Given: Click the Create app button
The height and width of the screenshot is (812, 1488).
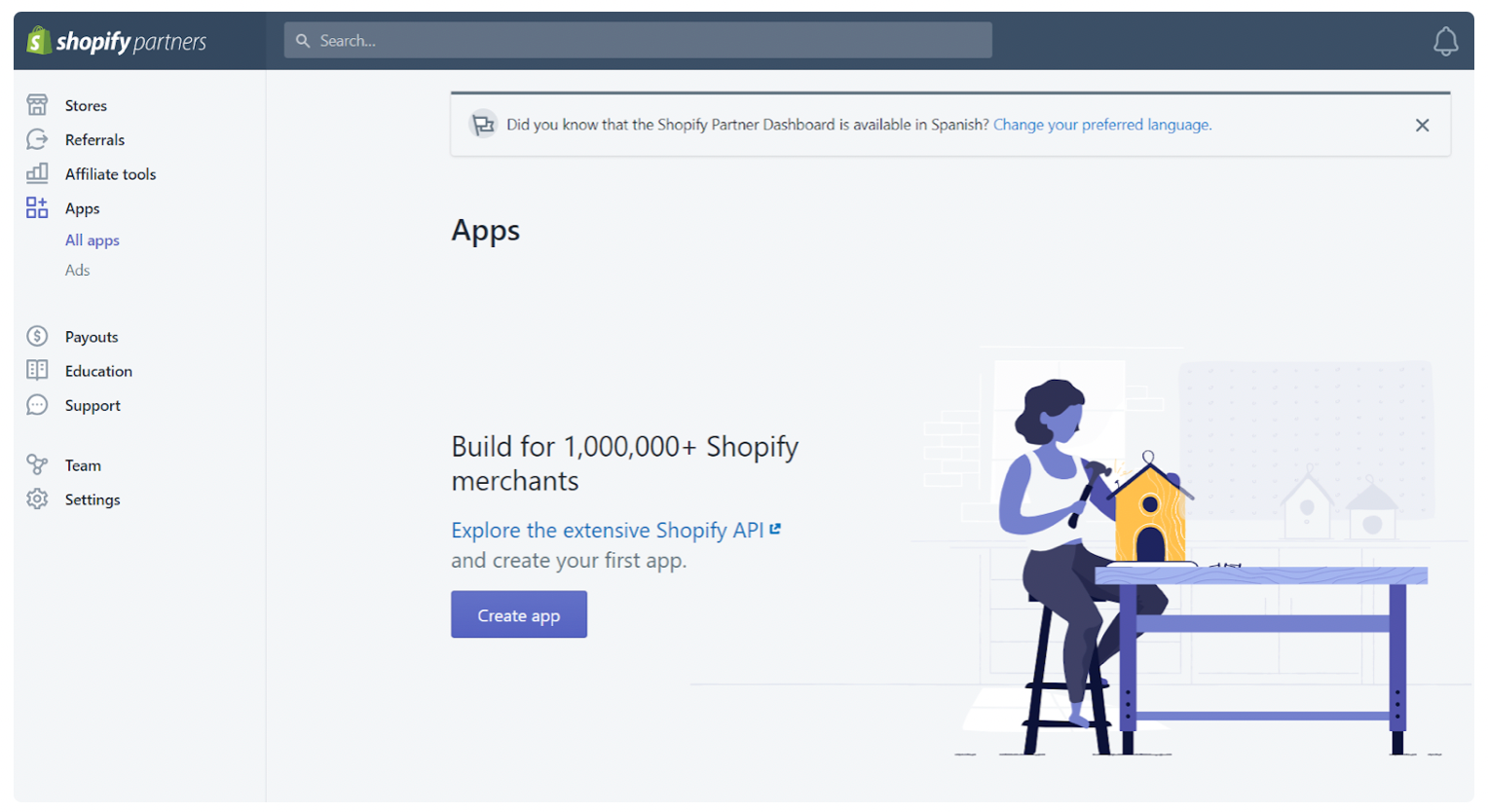Looking at the screenshot, I should click(x=518, y=614).
